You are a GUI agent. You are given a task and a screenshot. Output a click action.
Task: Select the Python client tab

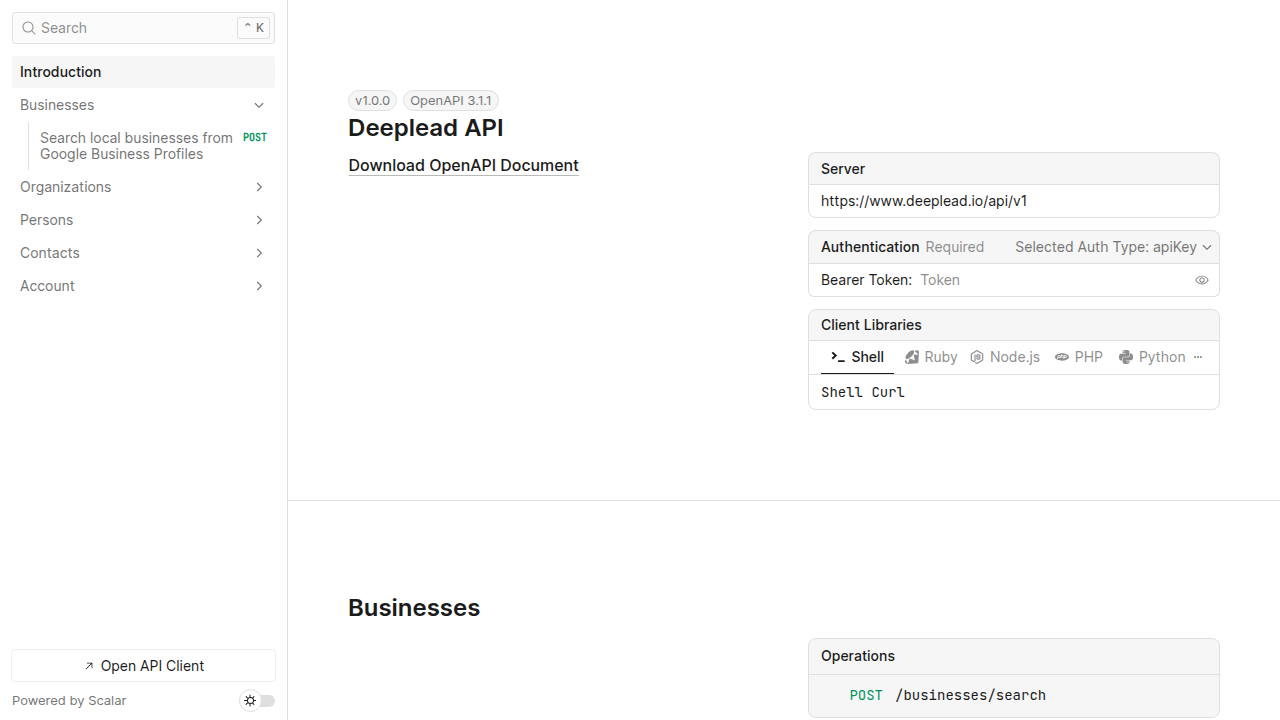click(x=1152, y=357)
